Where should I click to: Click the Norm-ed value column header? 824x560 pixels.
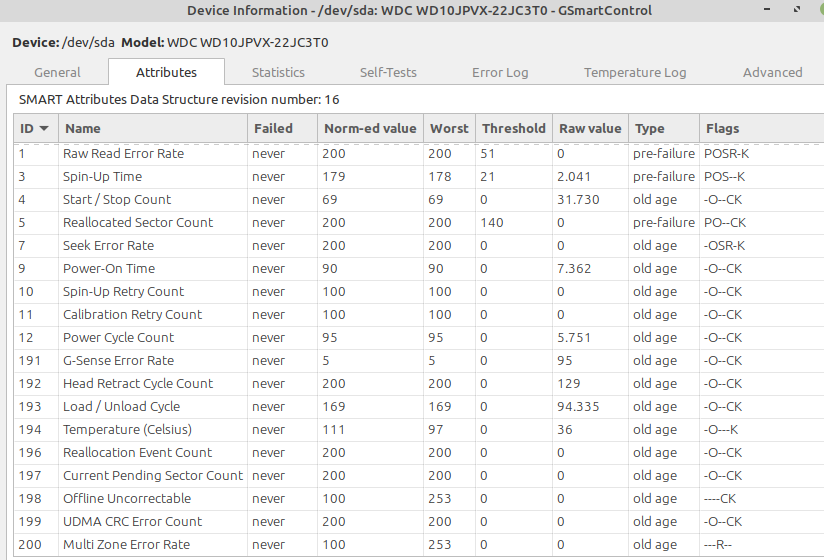369,128
